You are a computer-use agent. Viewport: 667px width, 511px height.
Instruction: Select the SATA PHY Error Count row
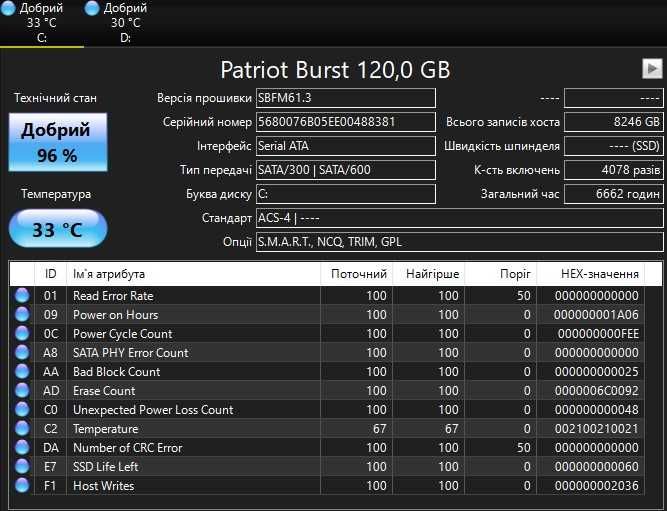327,352
